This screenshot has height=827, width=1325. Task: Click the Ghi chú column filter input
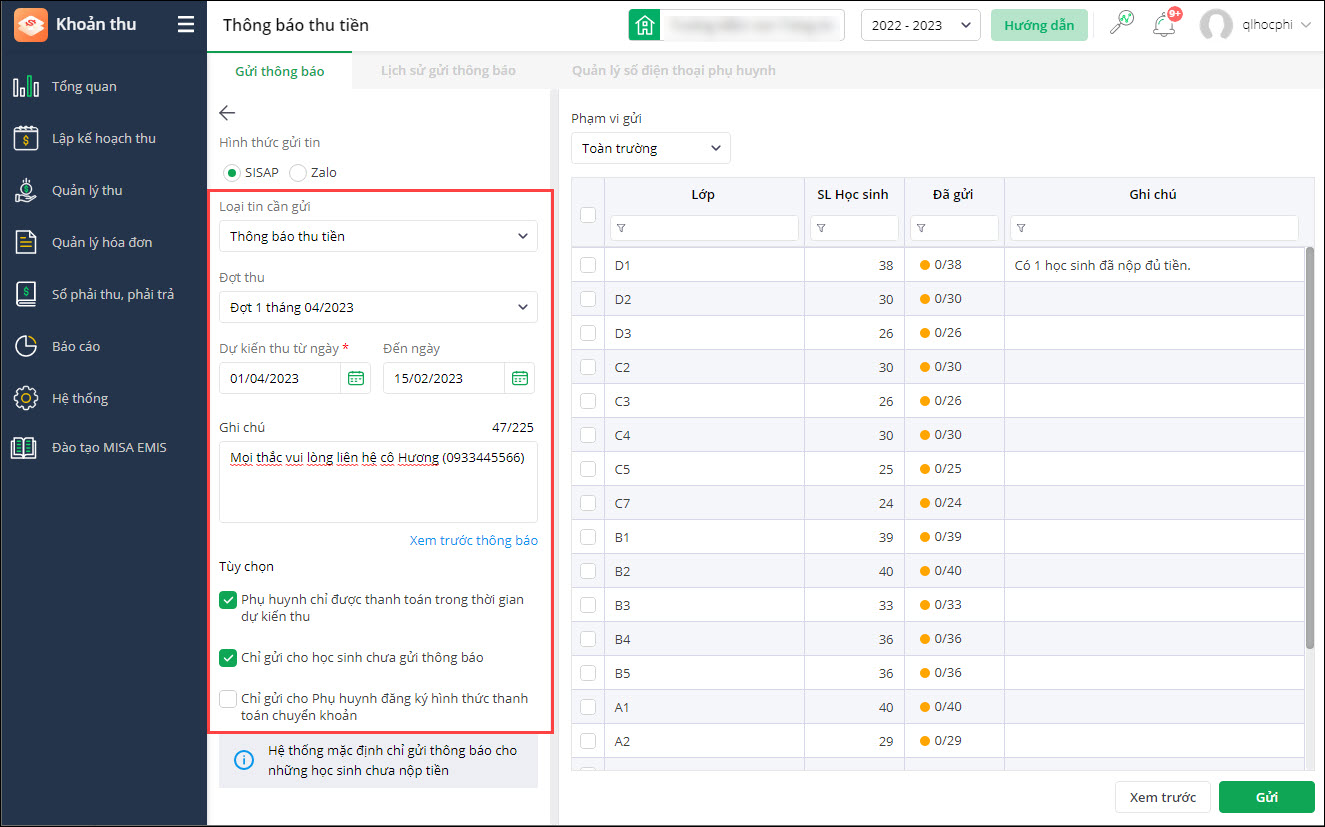pyautogui.click(x=1154, y=228)
